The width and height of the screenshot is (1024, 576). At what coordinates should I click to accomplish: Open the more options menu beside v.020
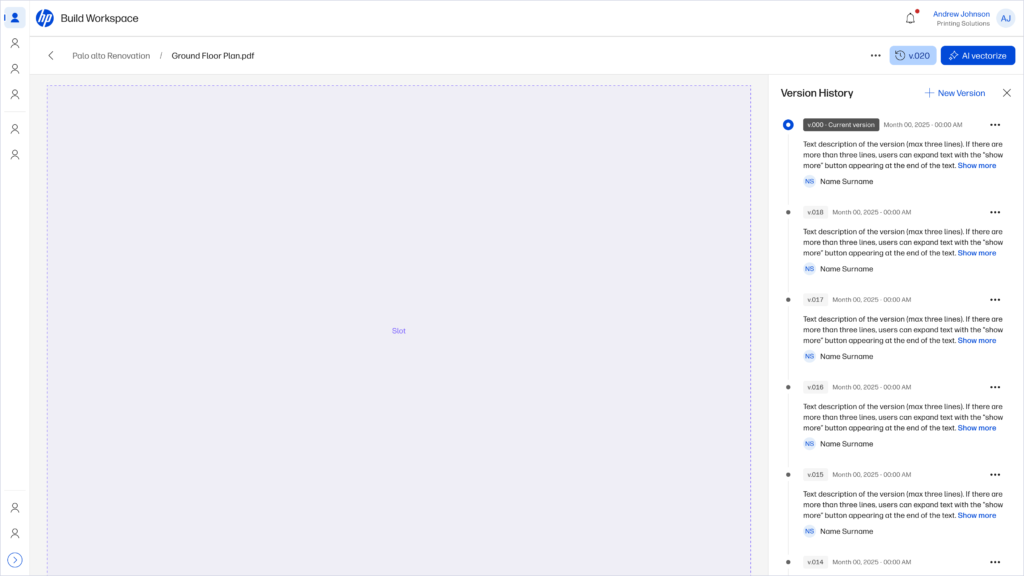(x=875, y=56)
